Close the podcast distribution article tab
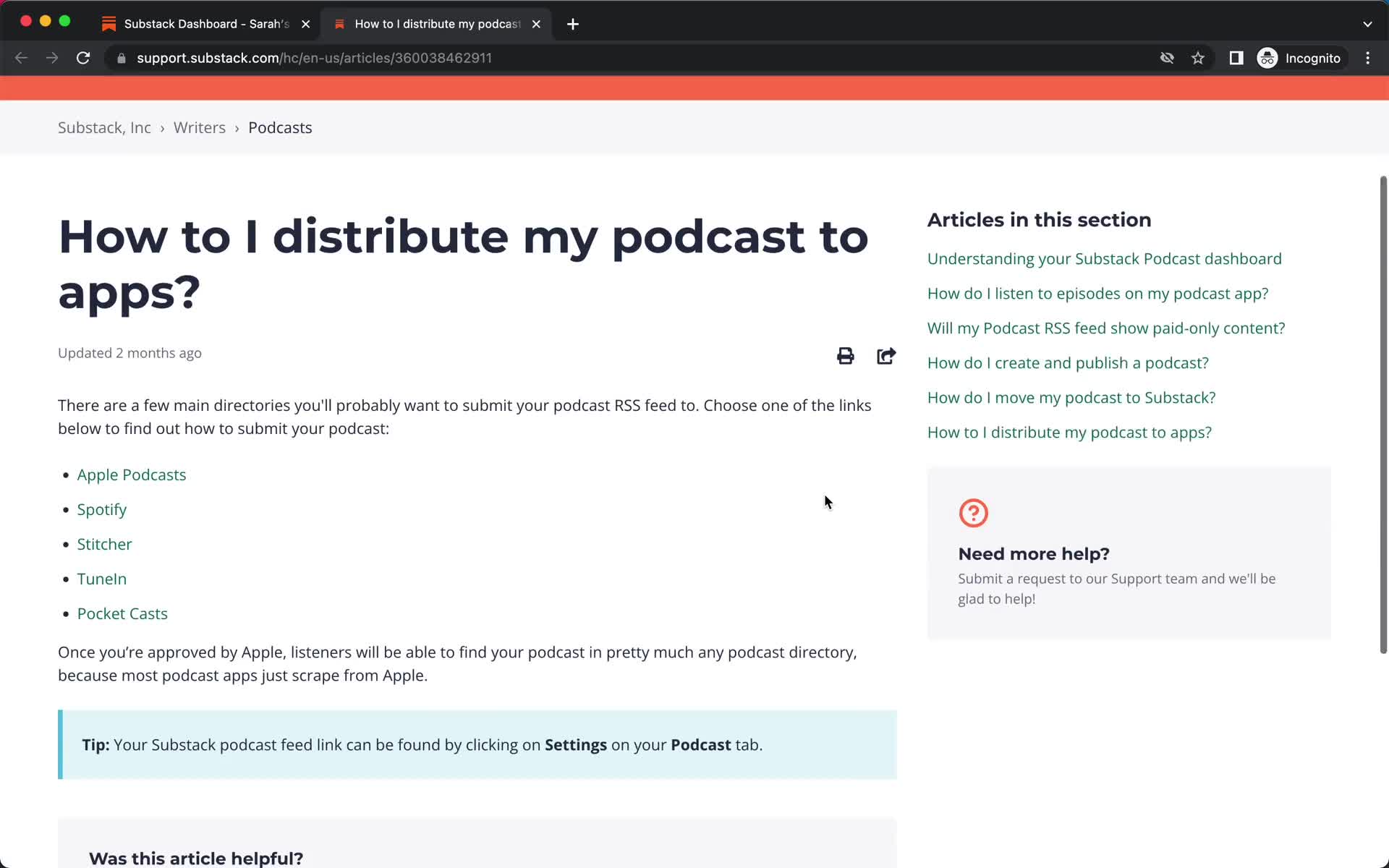Image resolution: width=1389 pixels, height=868 pixels. click(x=536, y=24)
